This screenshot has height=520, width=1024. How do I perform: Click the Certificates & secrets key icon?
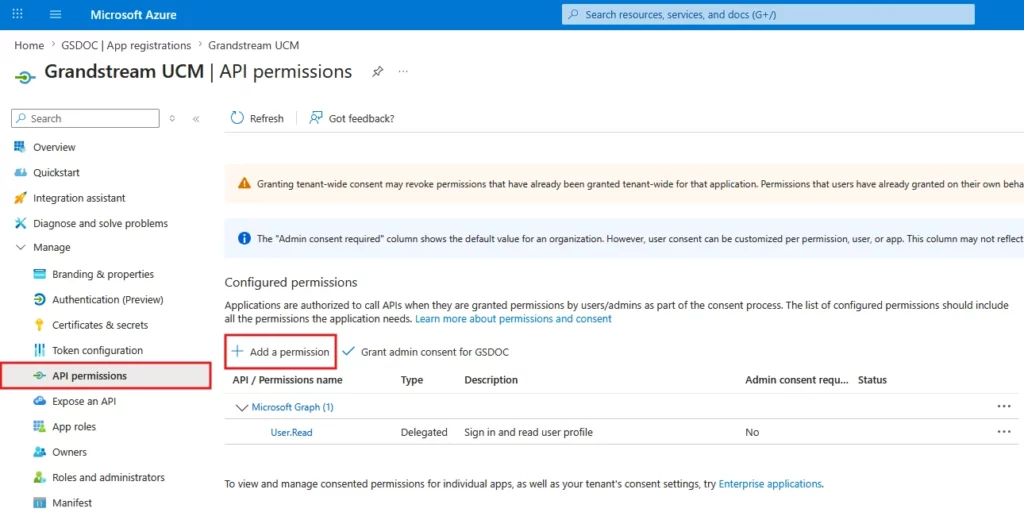[x=39, y=325]
